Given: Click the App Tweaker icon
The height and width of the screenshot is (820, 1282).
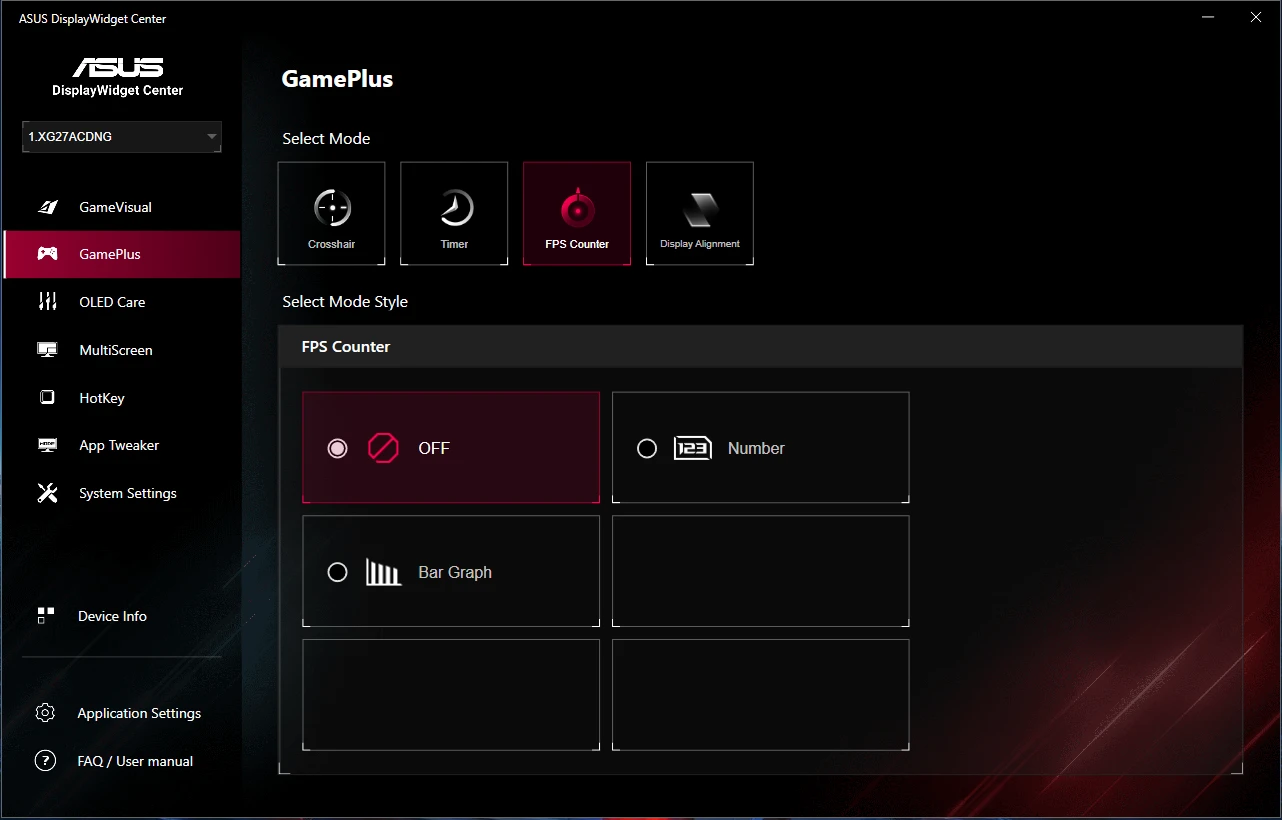Looking at the screenshot, I should 47,445.
